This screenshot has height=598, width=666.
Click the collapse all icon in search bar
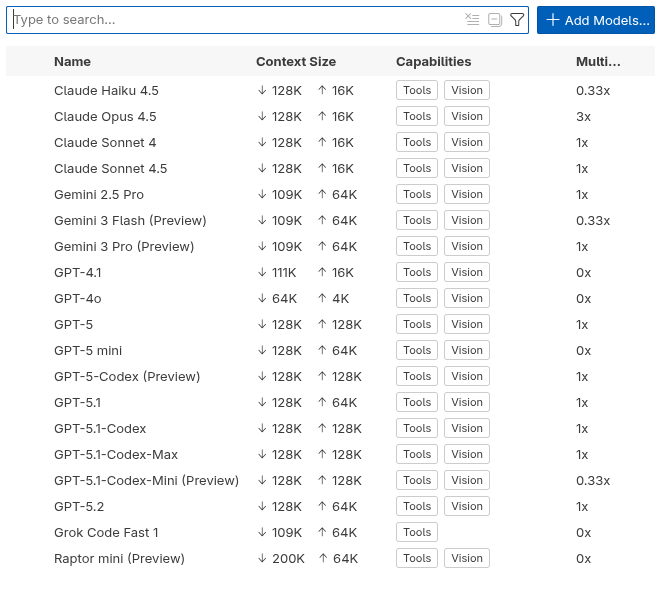click(494, 20)
